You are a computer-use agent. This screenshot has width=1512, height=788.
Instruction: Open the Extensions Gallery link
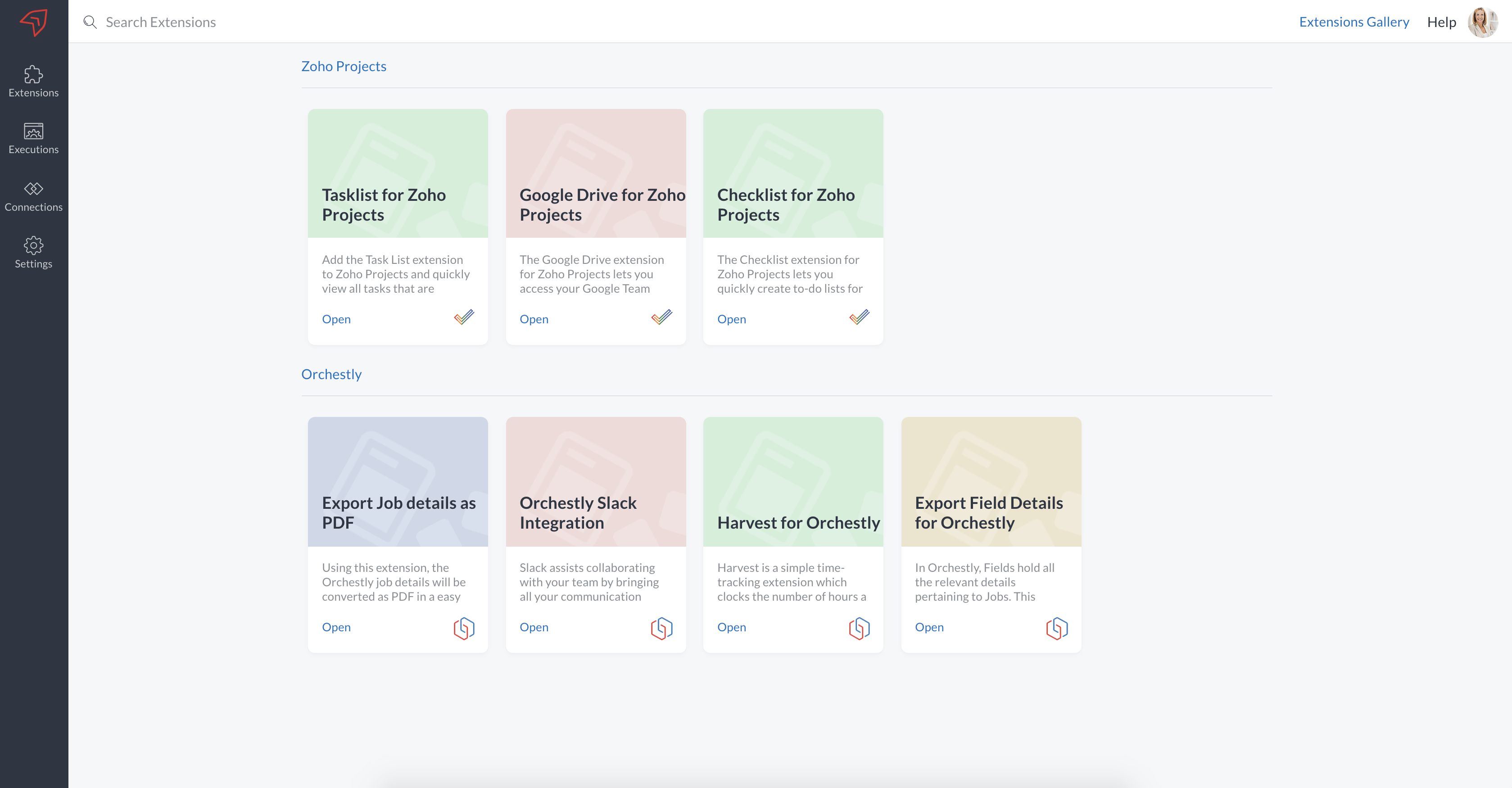click(x=1354, y=23)
